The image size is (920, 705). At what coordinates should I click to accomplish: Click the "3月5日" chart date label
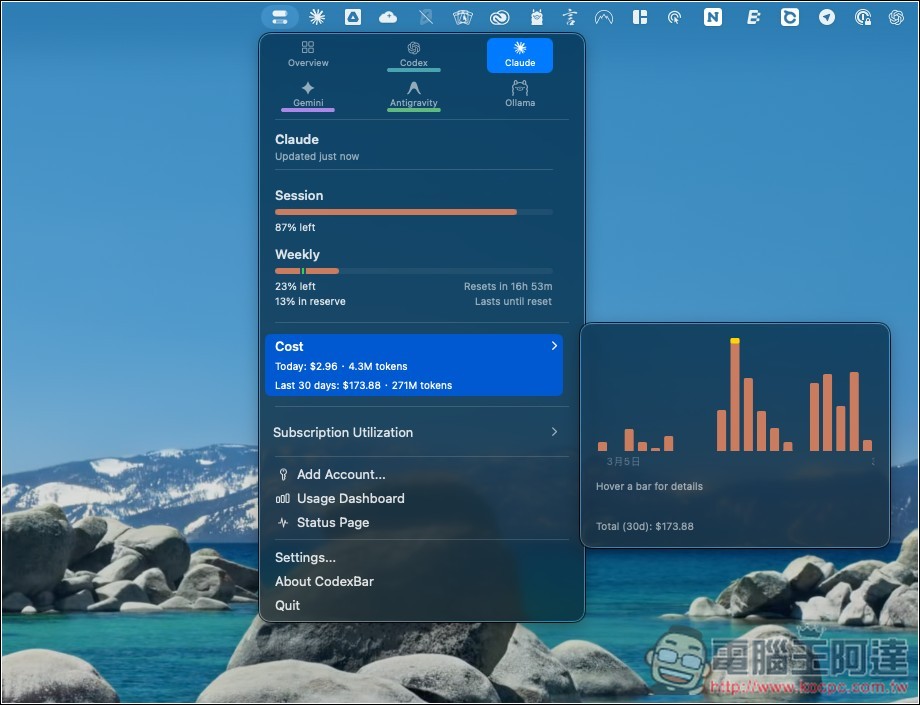(623, 462)
